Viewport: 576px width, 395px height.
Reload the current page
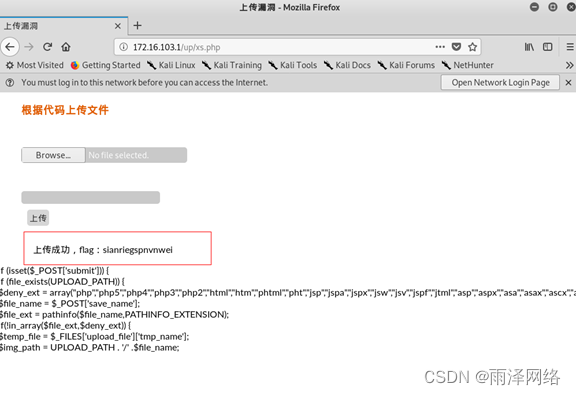click(47, 47)
